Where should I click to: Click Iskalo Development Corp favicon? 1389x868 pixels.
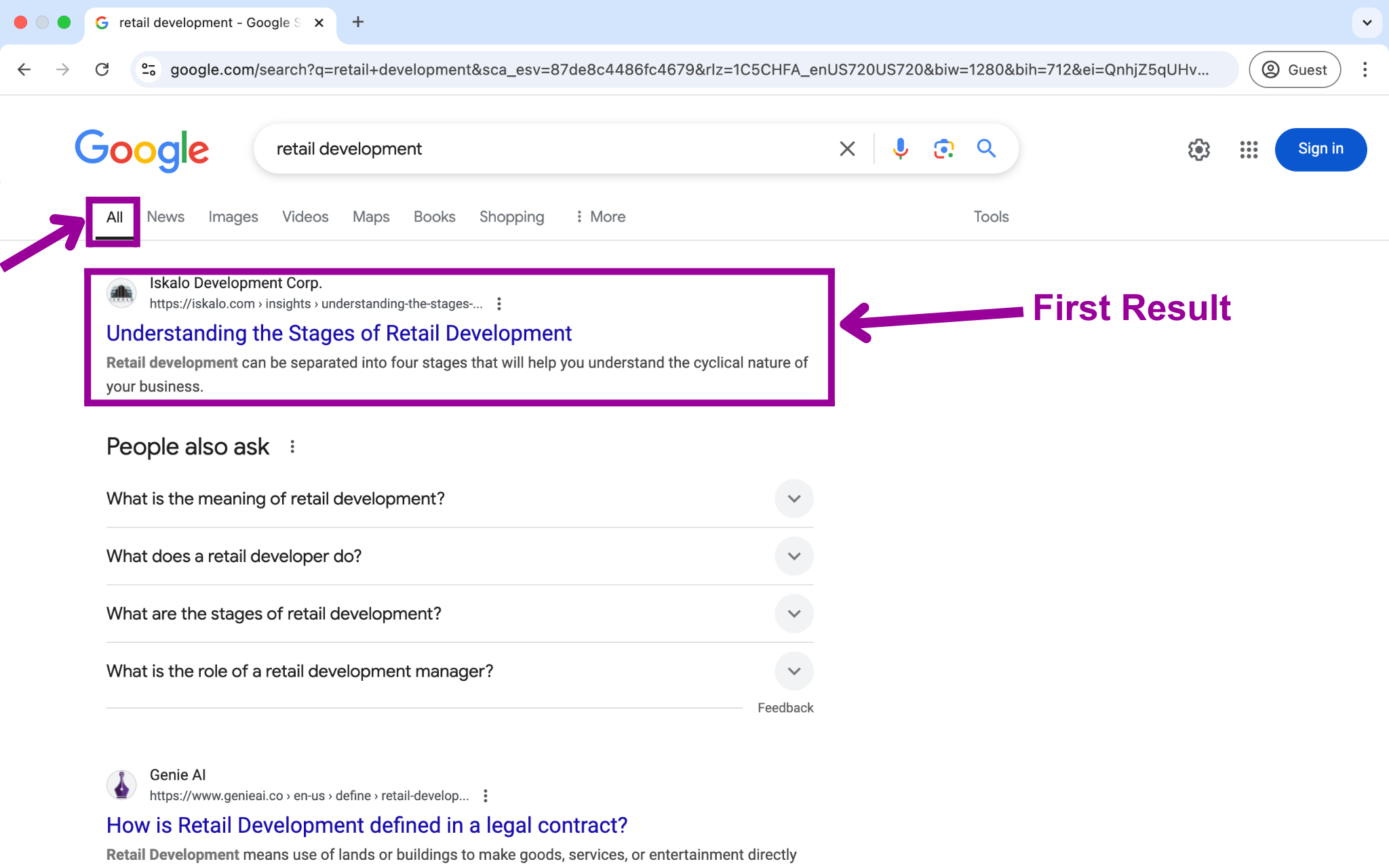[x=121, y=293]
